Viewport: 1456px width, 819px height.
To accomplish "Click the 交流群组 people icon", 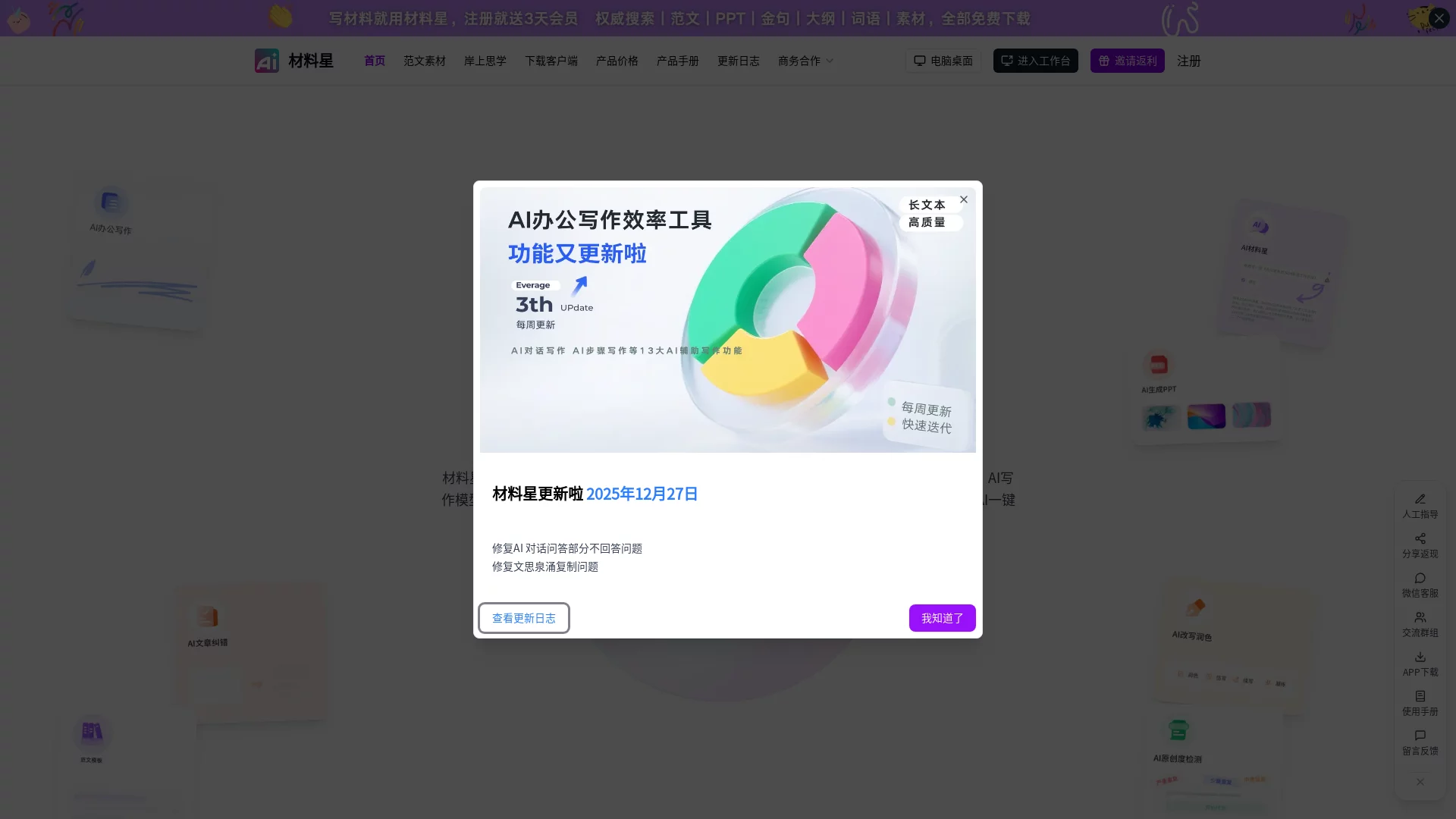I will (1420, 617).
